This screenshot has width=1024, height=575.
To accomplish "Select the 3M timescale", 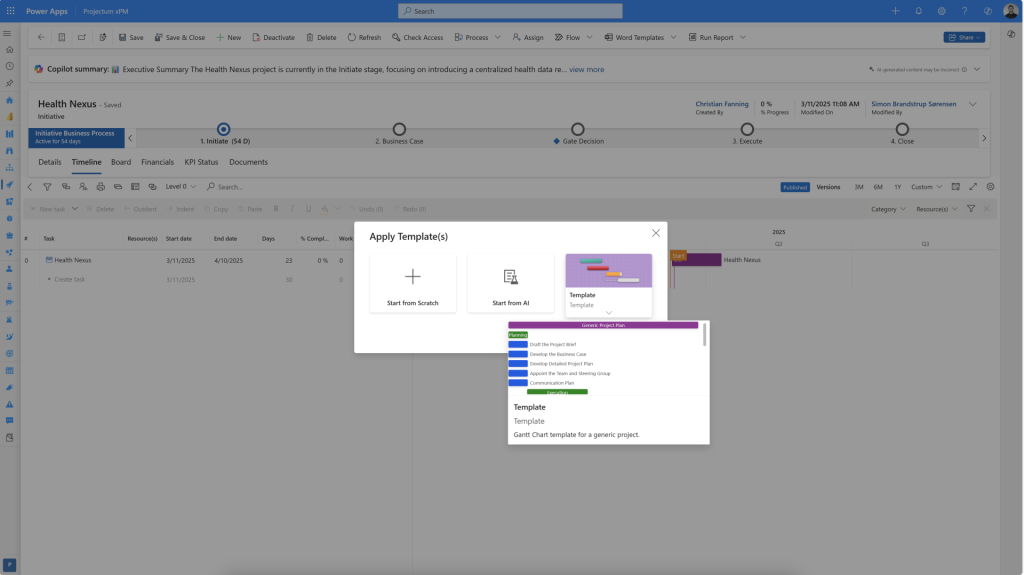I will coord(859,187).
